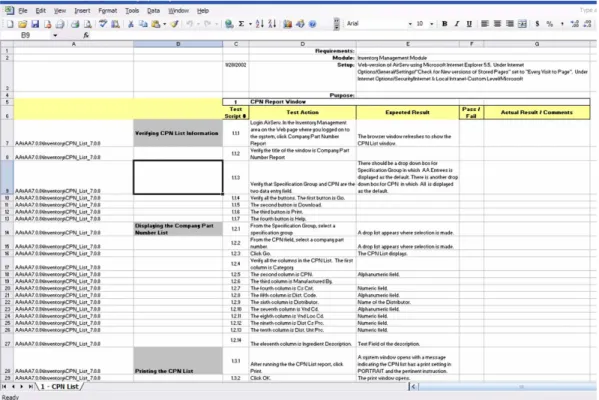Jump to first sheet navigation button

click(4, 387)
